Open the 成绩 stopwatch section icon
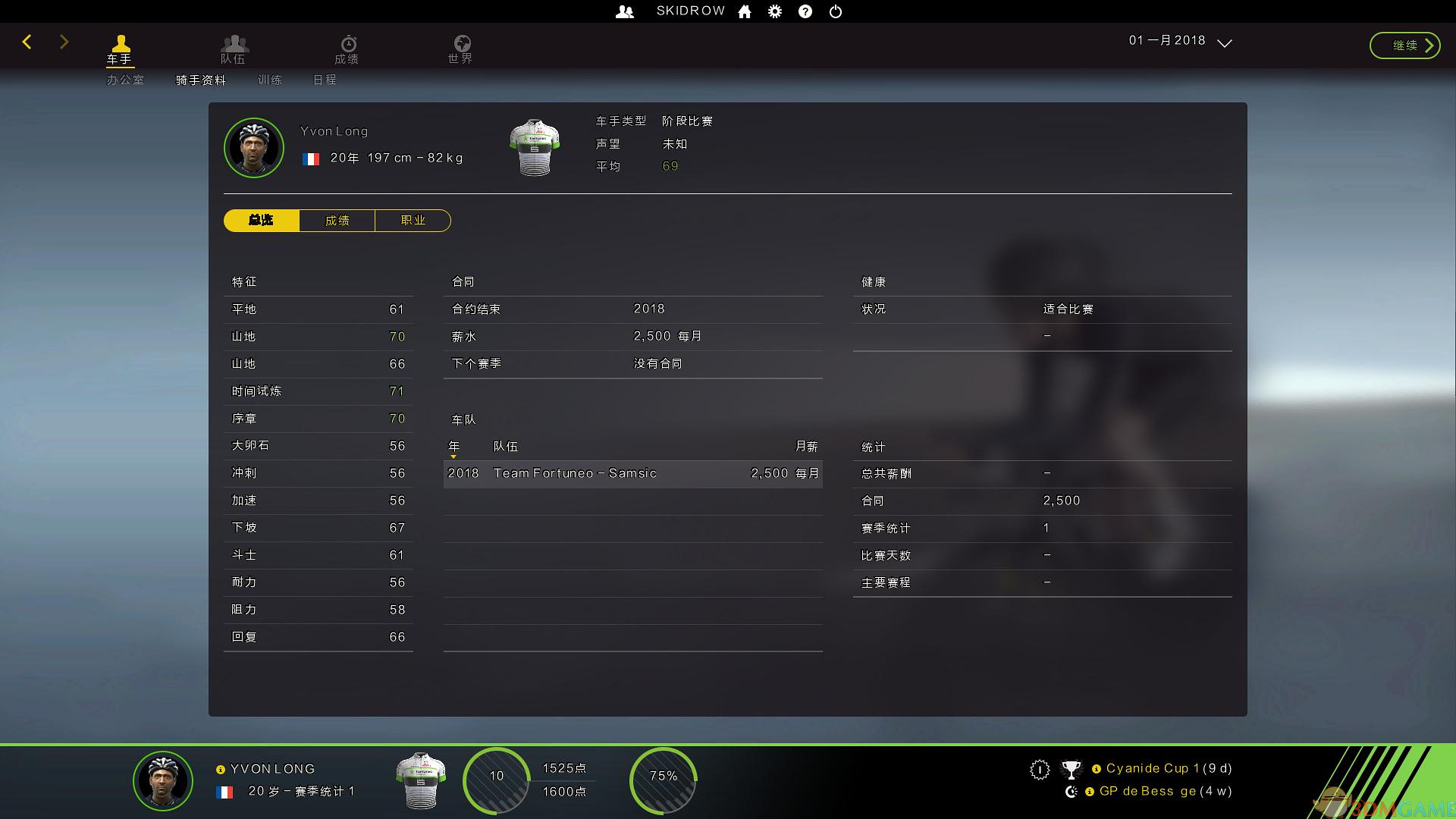This screenshot has height=819, width=1456. pos(347,49)
